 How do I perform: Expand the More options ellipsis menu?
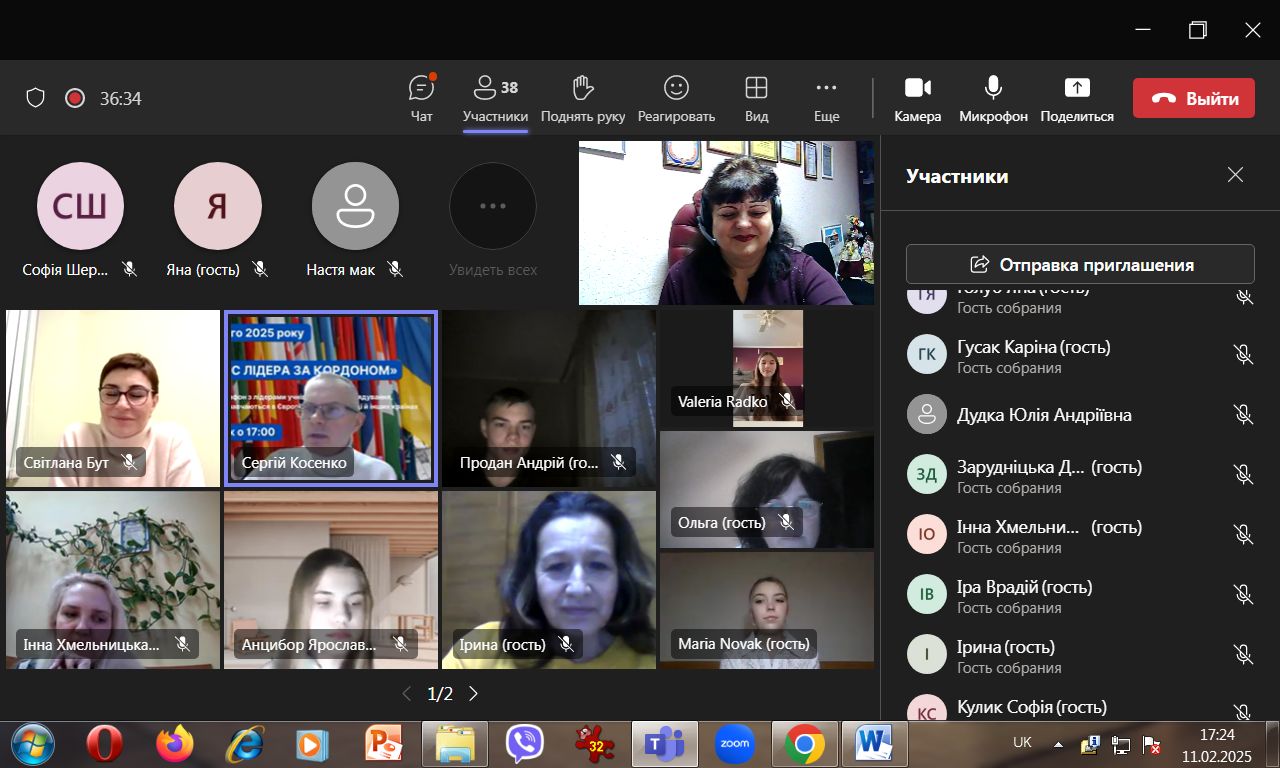826,89
